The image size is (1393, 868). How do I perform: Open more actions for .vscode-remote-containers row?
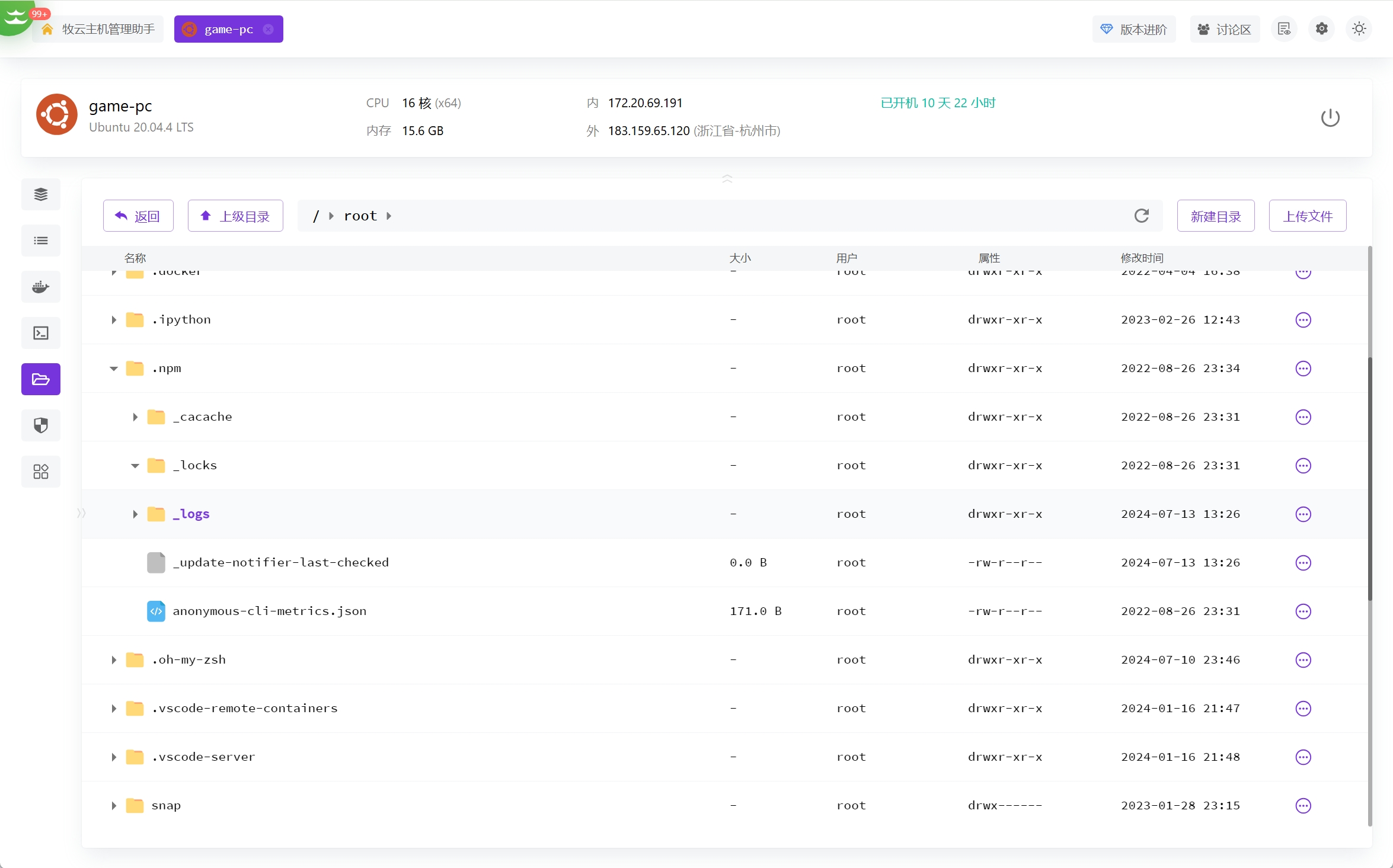[1303, 709]
